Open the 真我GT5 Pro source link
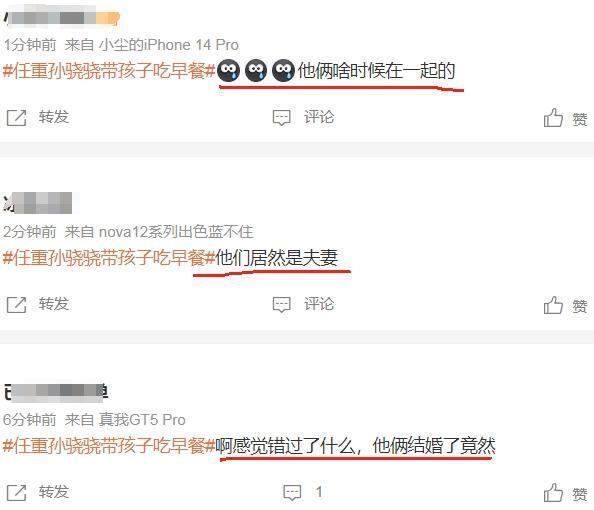Screen dimensions: 594x510 142,420
